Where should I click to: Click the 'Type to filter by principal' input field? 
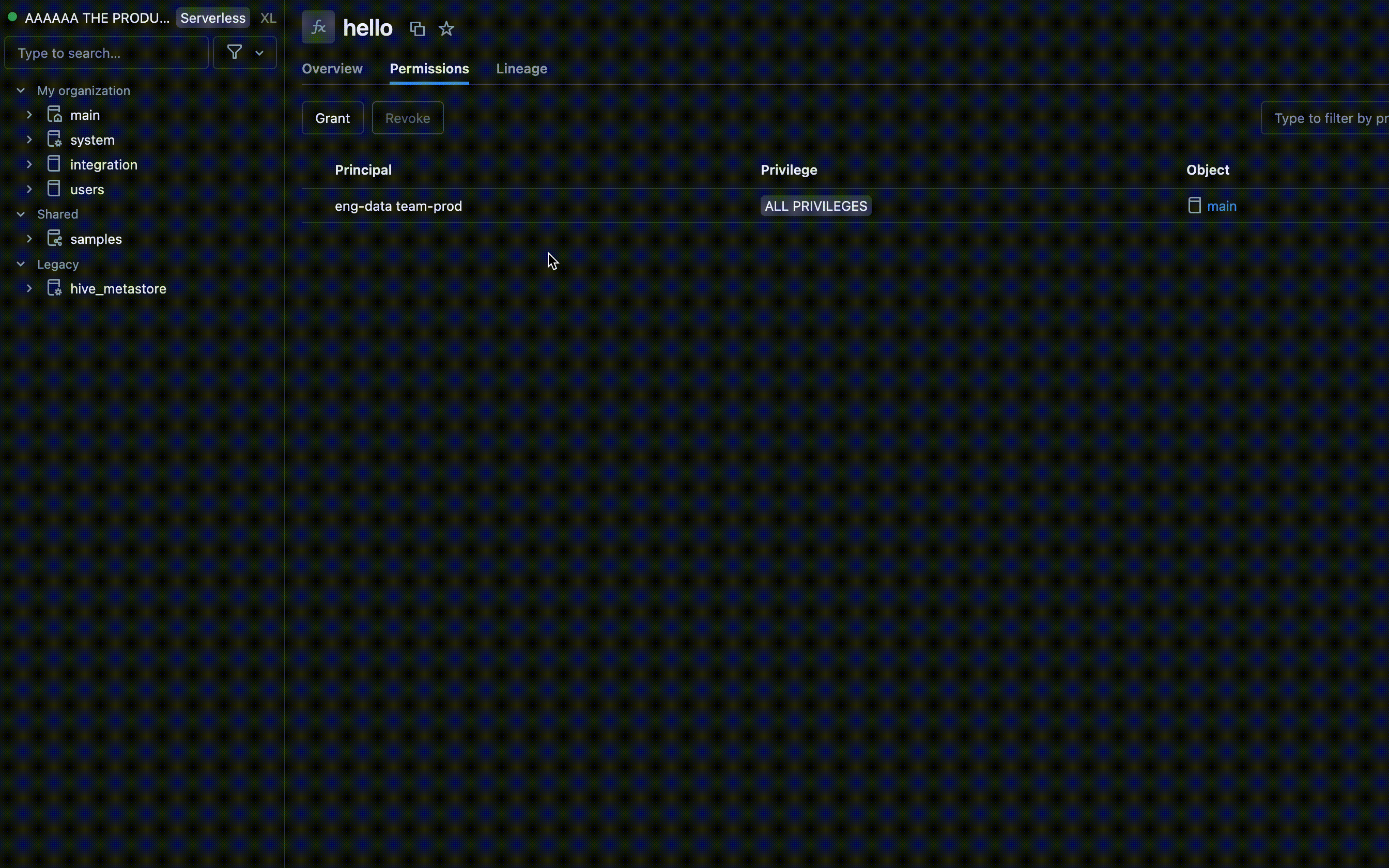(1330, 118)
